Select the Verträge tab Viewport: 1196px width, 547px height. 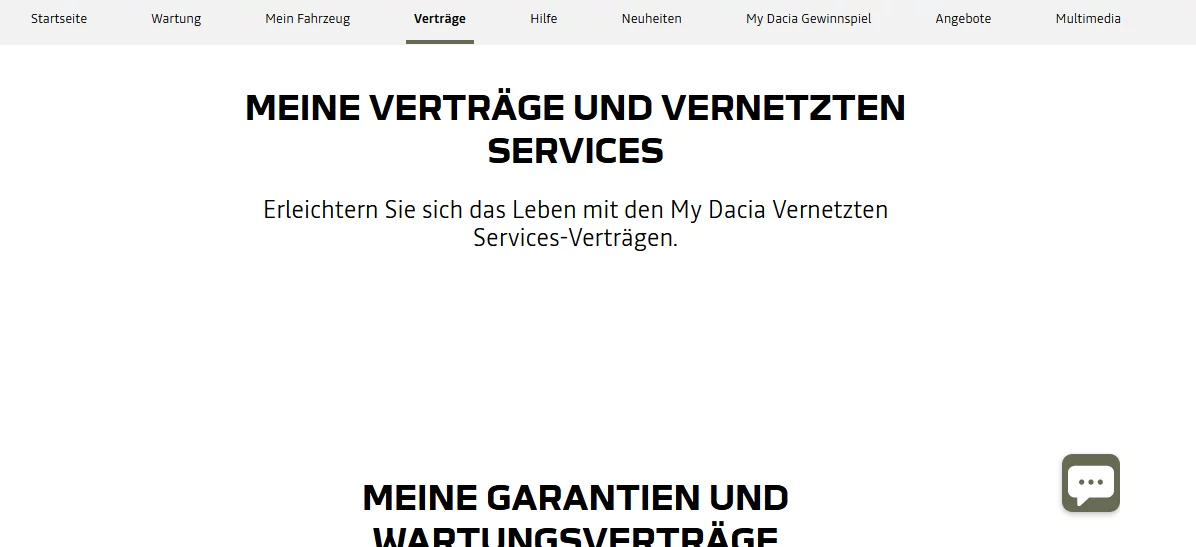point(439,19)
